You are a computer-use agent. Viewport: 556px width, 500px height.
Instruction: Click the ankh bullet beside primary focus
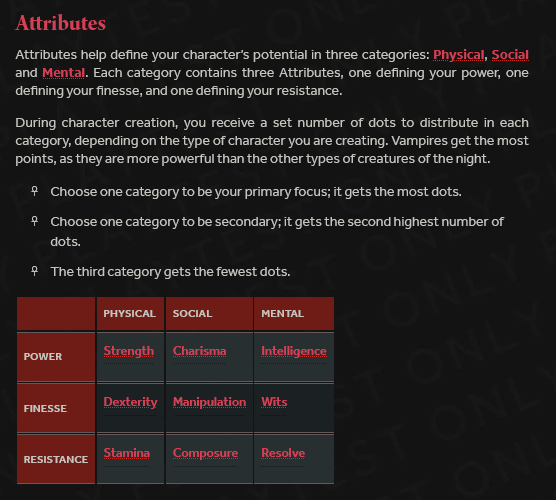[34, 191]
